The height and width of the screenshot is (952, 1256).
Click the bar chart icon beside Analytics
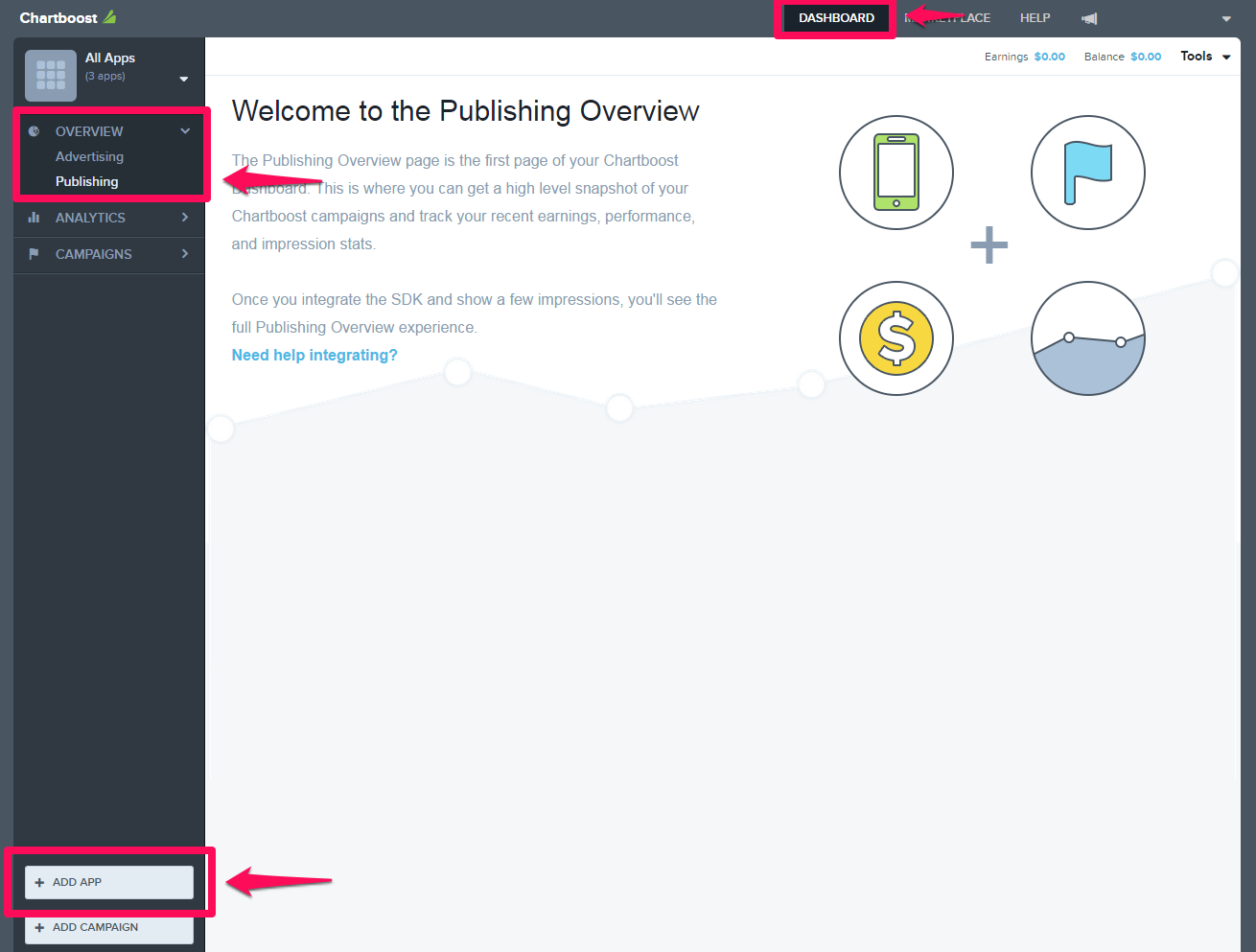click(x=35, y=218)
